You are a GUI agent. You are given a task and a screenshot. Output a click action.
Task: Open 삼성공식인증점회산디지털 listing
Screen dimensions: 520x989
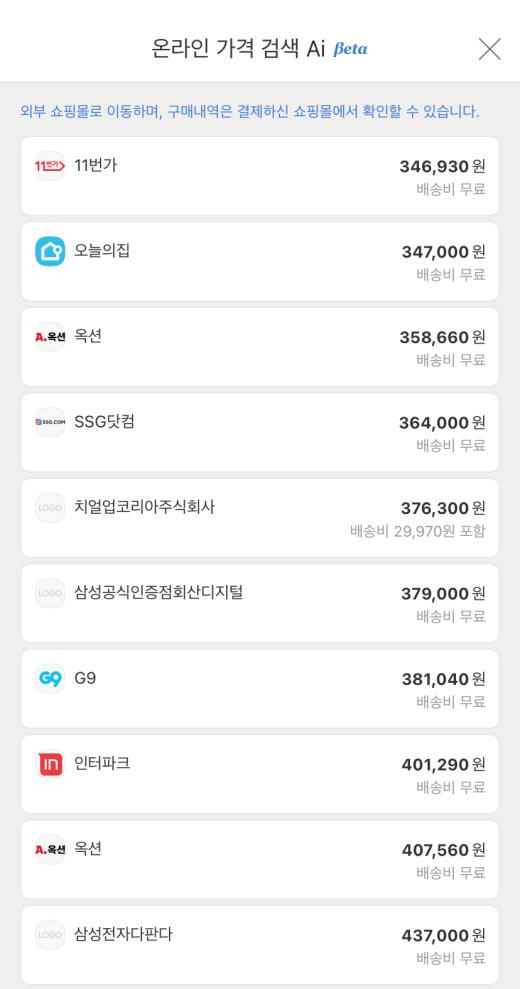pos(260,603)
